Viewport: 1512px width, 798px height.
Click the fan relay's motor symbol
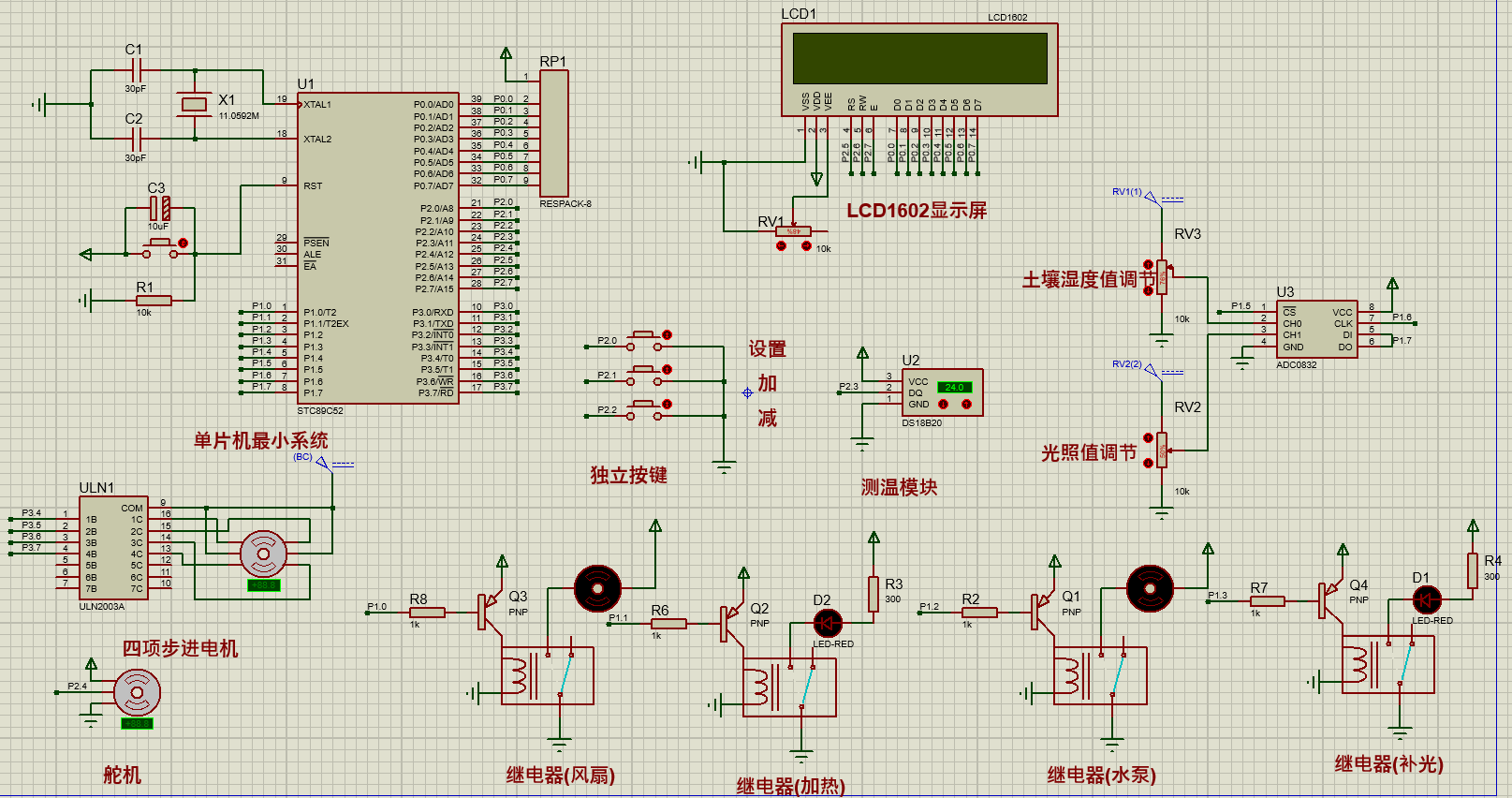pyautogui.click(x=597, y=589)
